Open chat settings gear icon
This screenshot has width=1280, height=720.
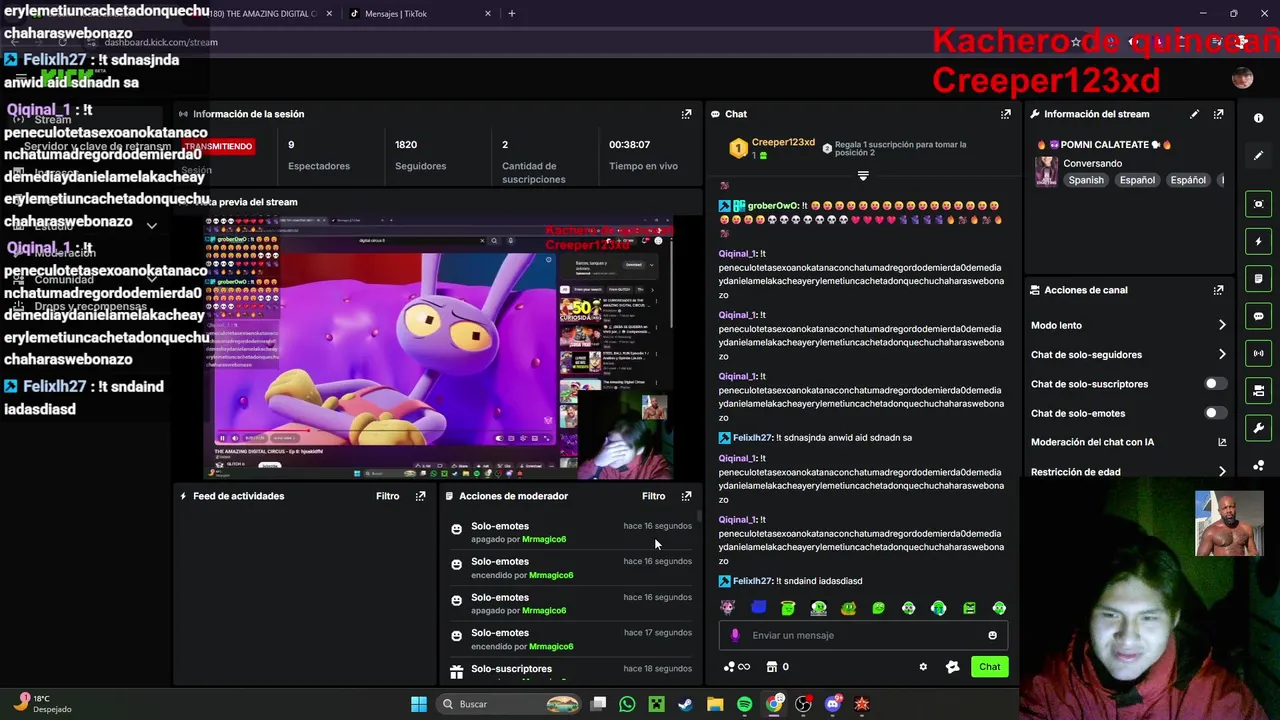[x=923, y=667]
